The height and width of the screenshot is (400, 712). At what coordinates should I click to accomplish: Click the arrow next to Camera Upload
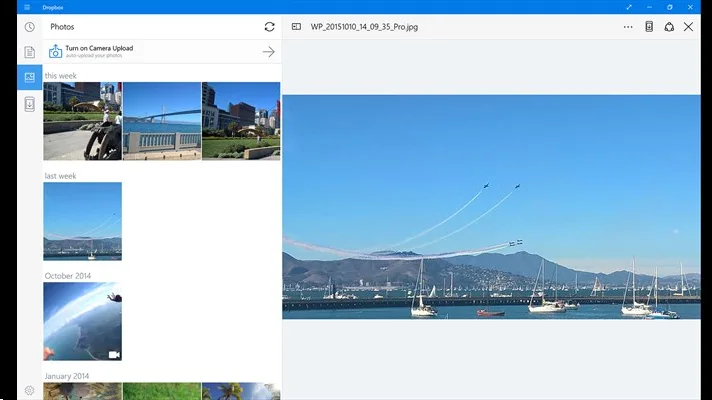[x=268, y=52]
